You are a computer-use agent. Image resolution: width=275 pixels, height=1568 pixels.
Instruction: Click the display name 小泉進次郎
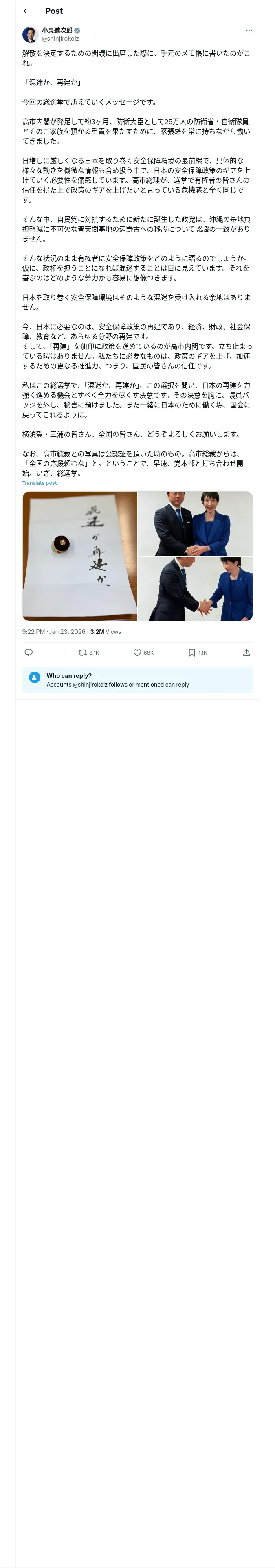(57, 31)
